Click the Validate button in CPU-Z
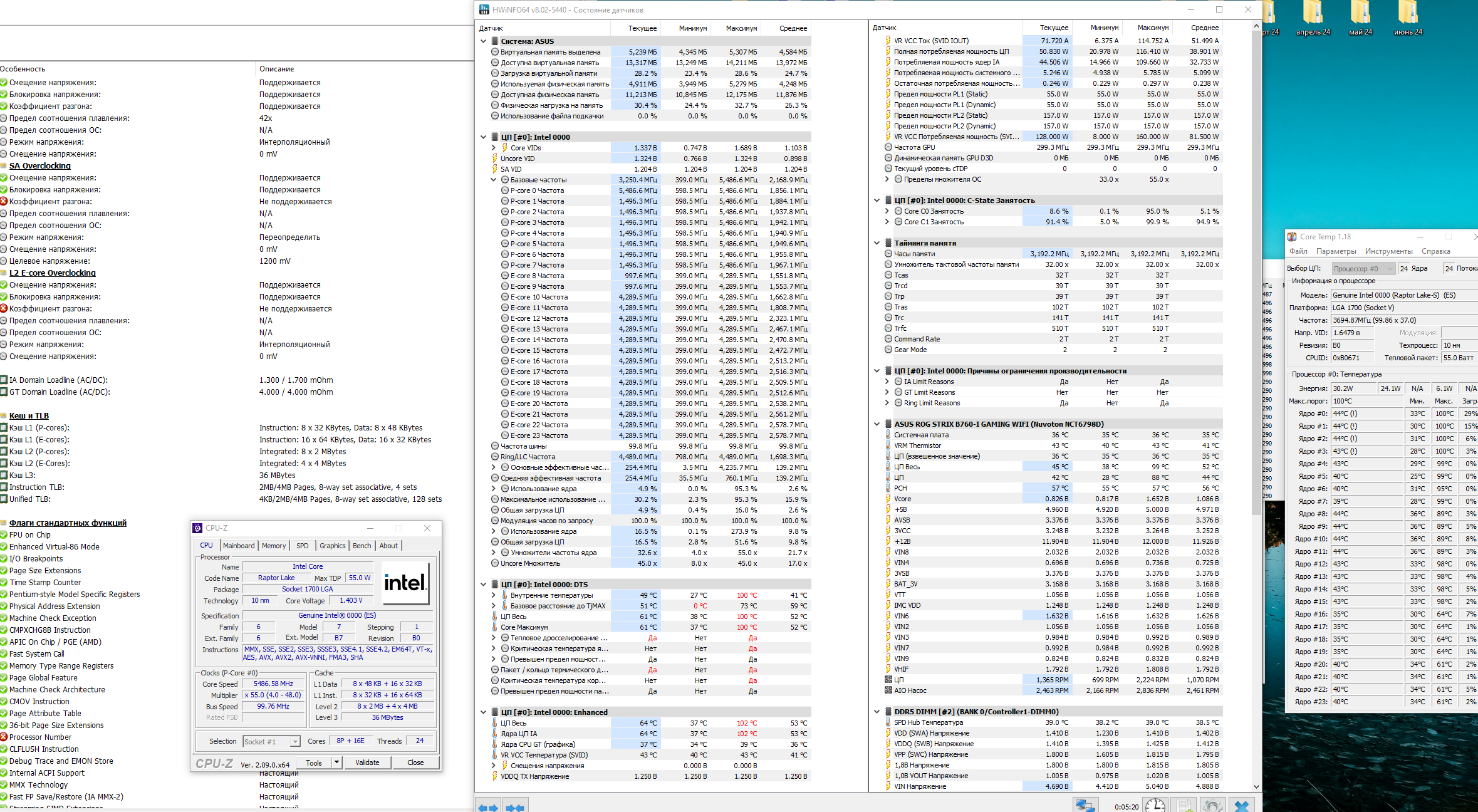 367,763
